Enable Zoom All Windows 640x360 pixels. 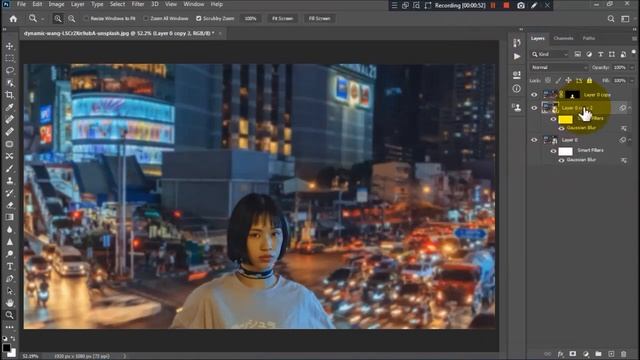pyautogui.click(x=146, y=19)
